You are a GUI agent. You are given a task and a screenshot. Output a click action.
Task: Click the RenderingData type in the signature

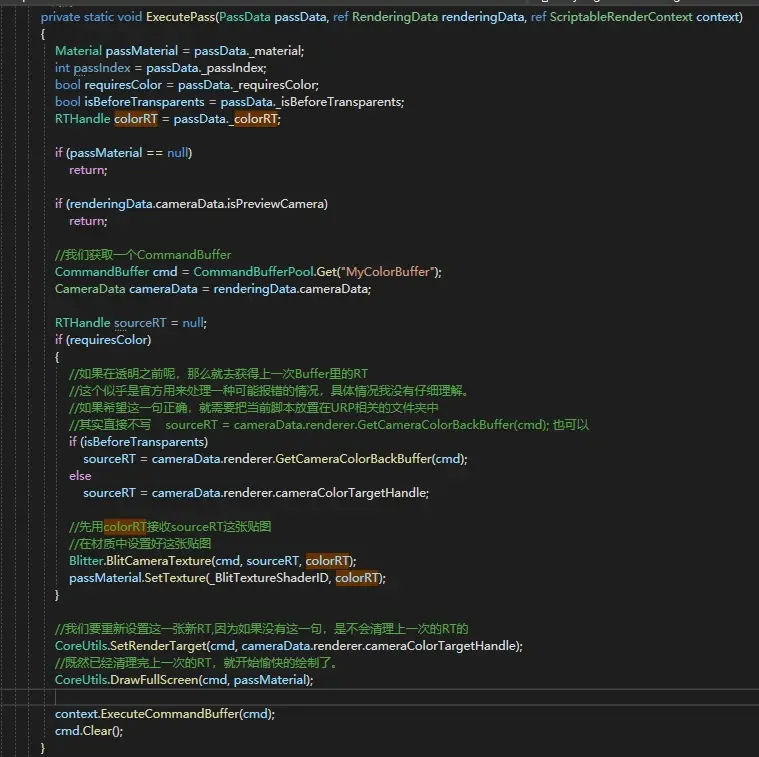[x=395, y=17]
